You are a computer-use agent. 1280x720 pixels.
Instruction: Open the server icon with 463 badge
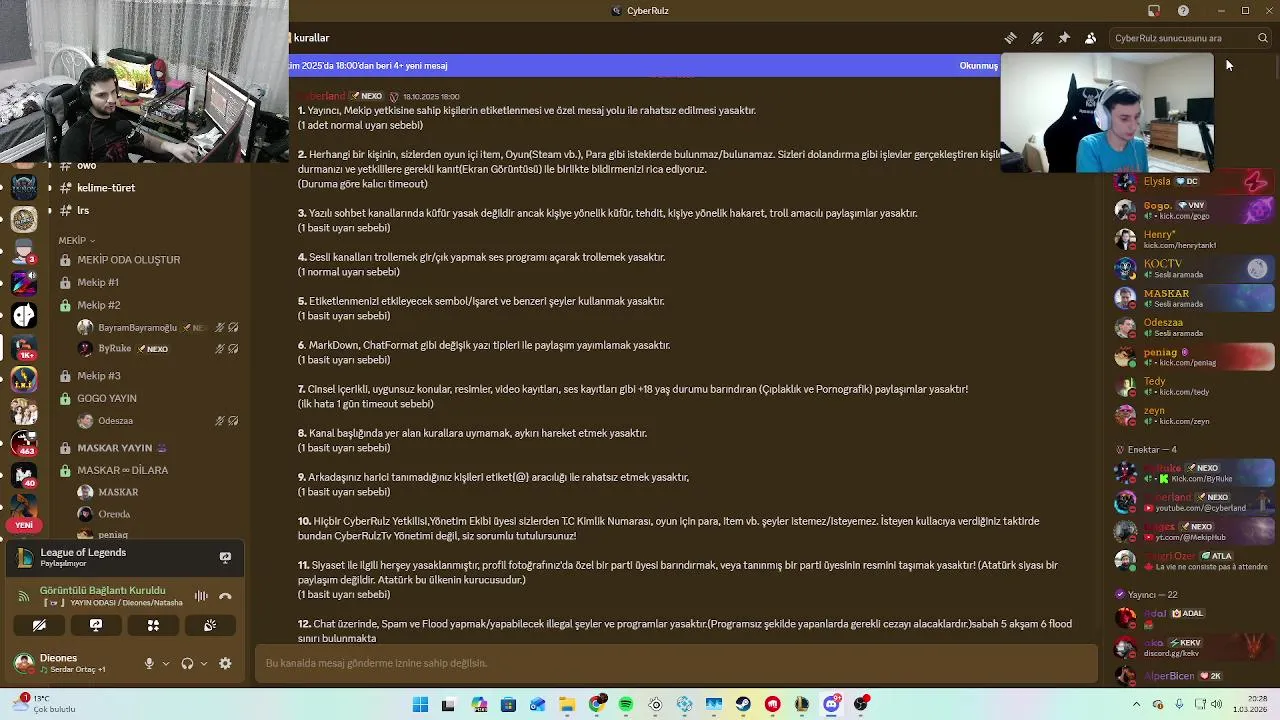click(24, 442)
